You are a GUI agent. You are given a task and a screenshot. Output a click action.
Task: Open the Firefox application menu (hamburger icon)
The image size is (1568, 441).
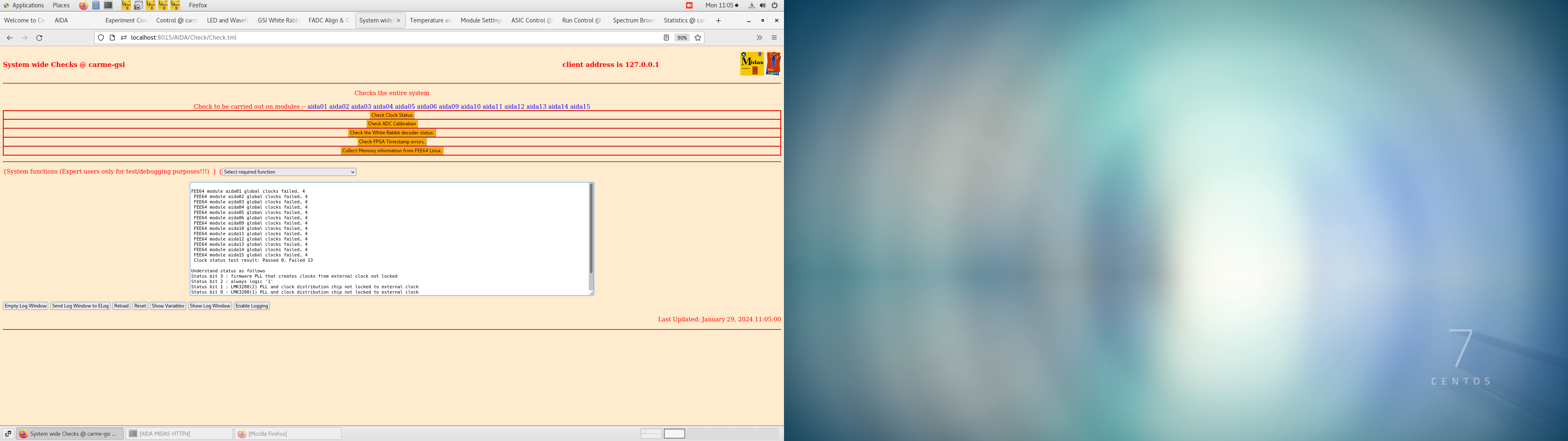pyautogui.click(x=774, y=37)
